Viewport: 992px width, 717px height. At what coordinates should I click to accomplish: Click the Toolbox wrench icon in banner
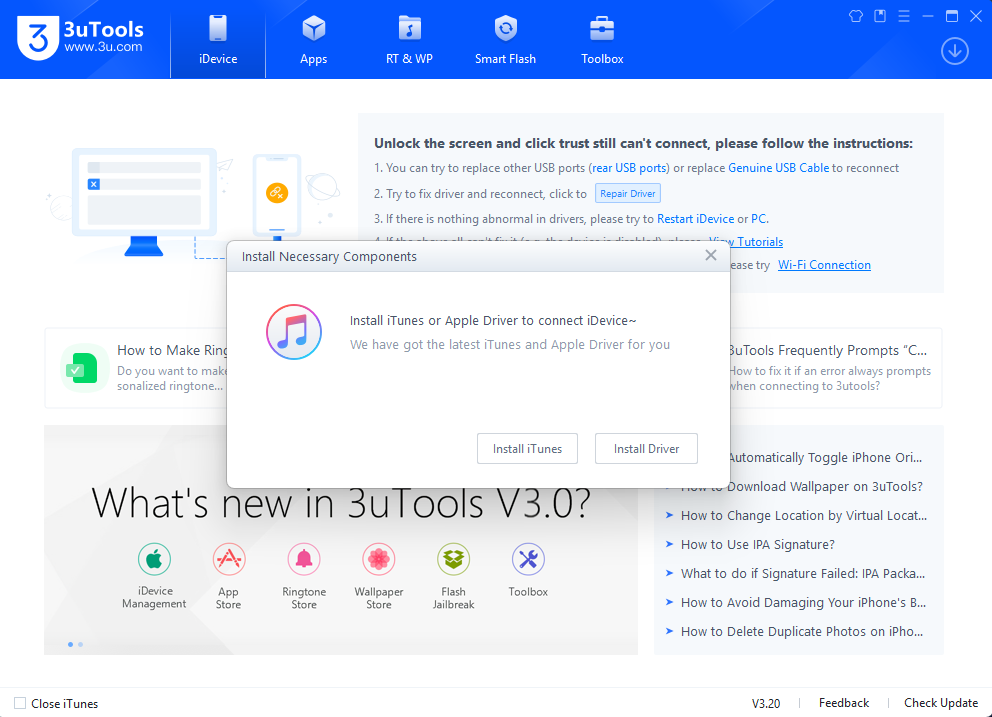(x=528, y=559)
